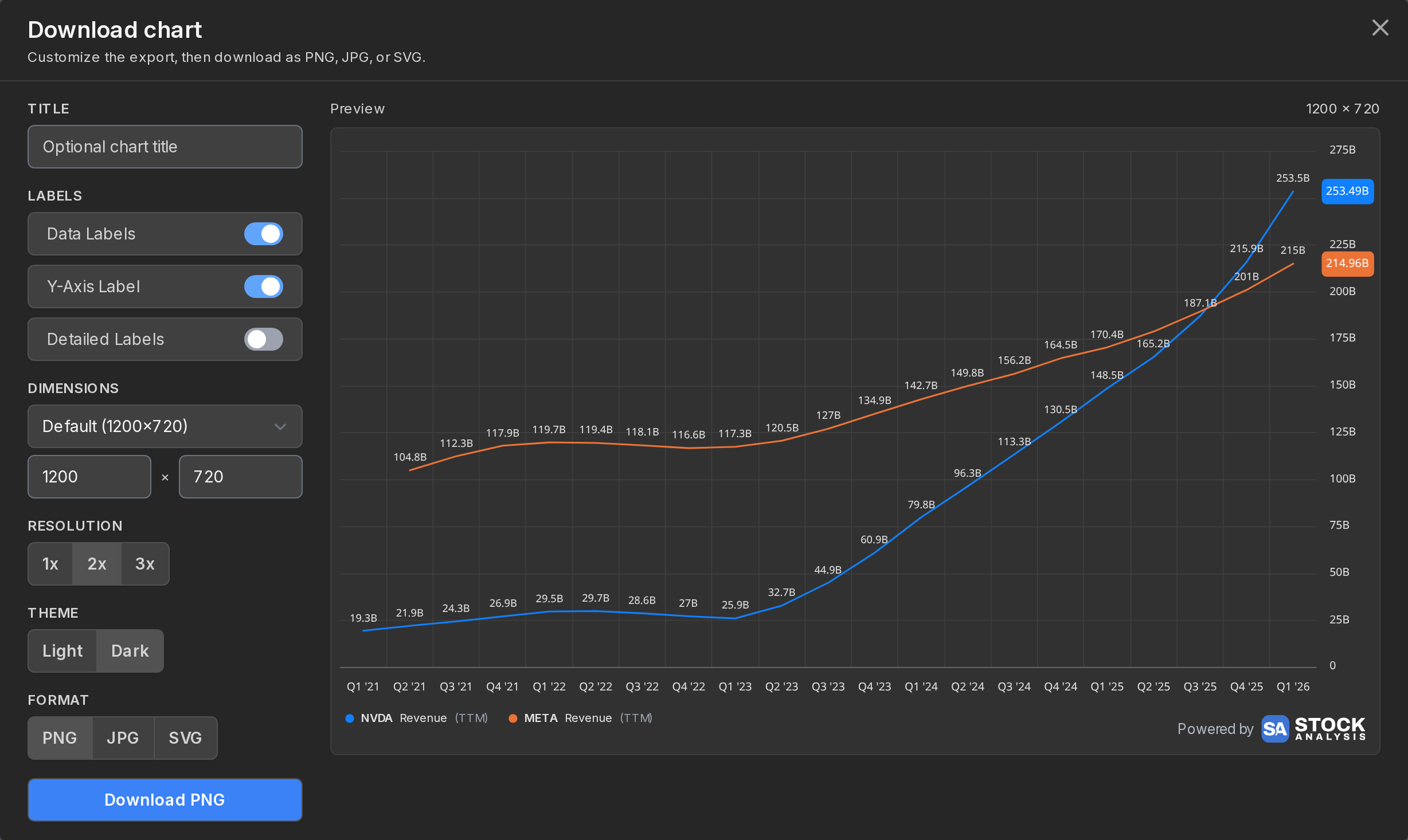The width and height of the screenshot is (1408, 840).
Task: Click the NVDA Revenue (TTM) legend label
Action: coord(424,719)
